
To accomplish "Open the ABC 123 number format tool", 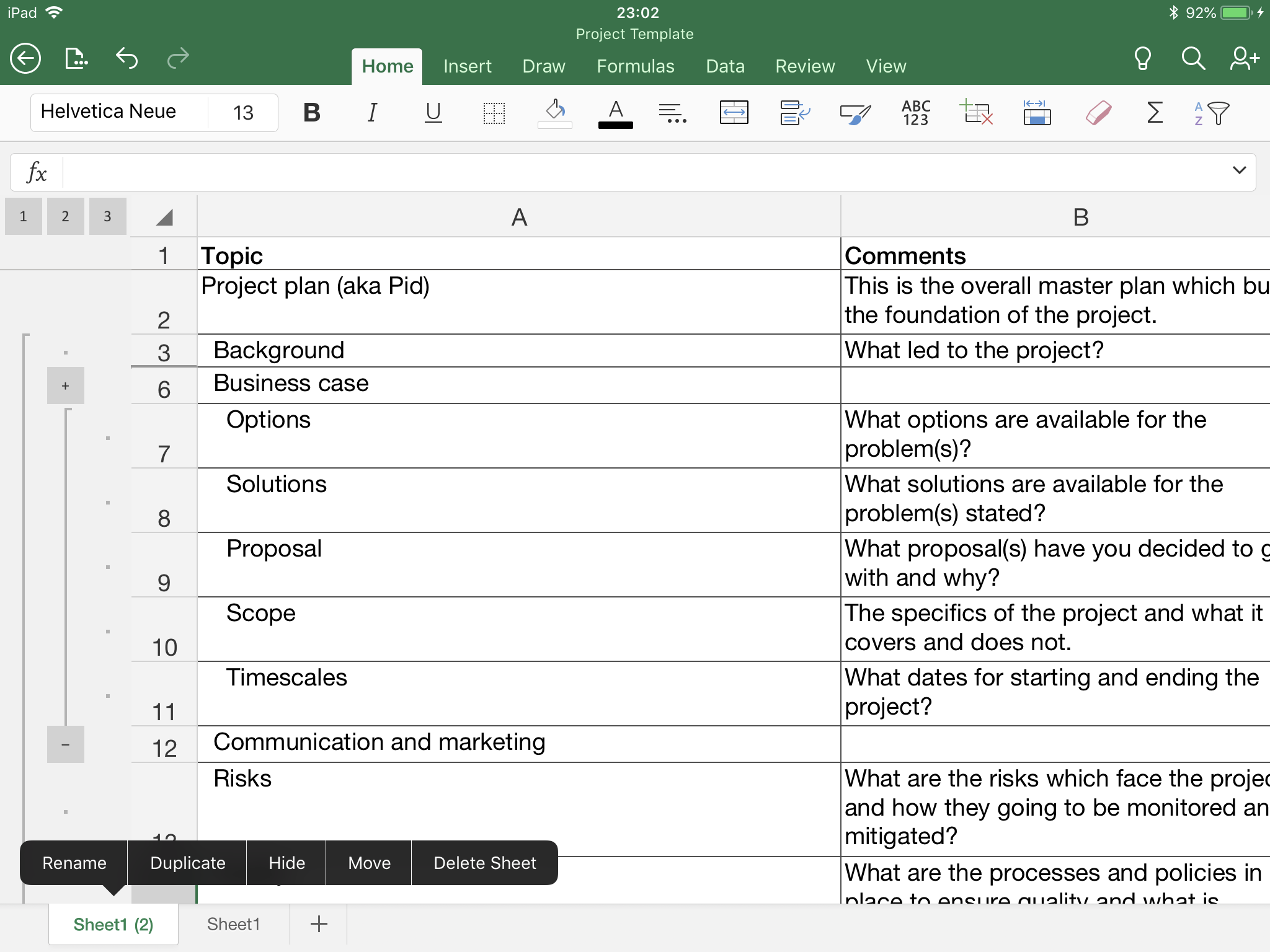I will tap(915, 113).
